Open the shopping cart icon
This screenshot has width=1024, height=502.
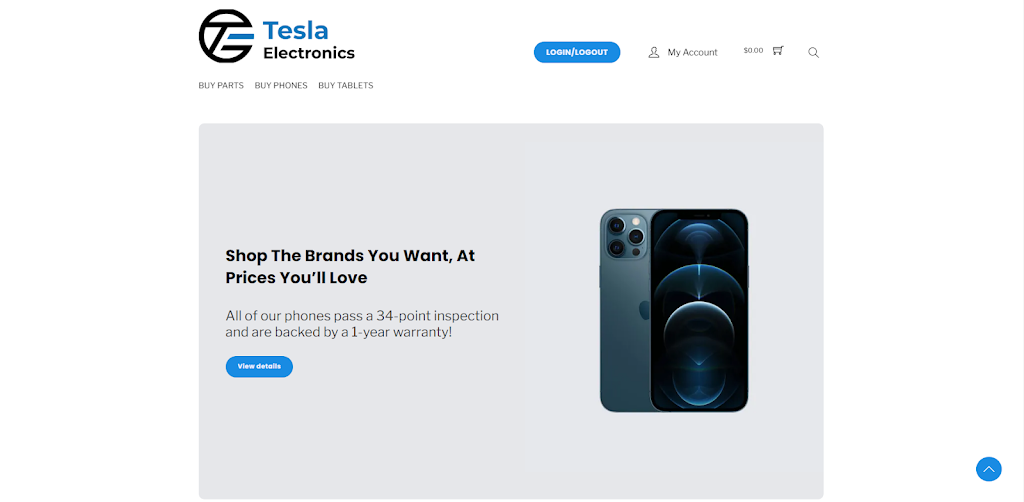777,50
